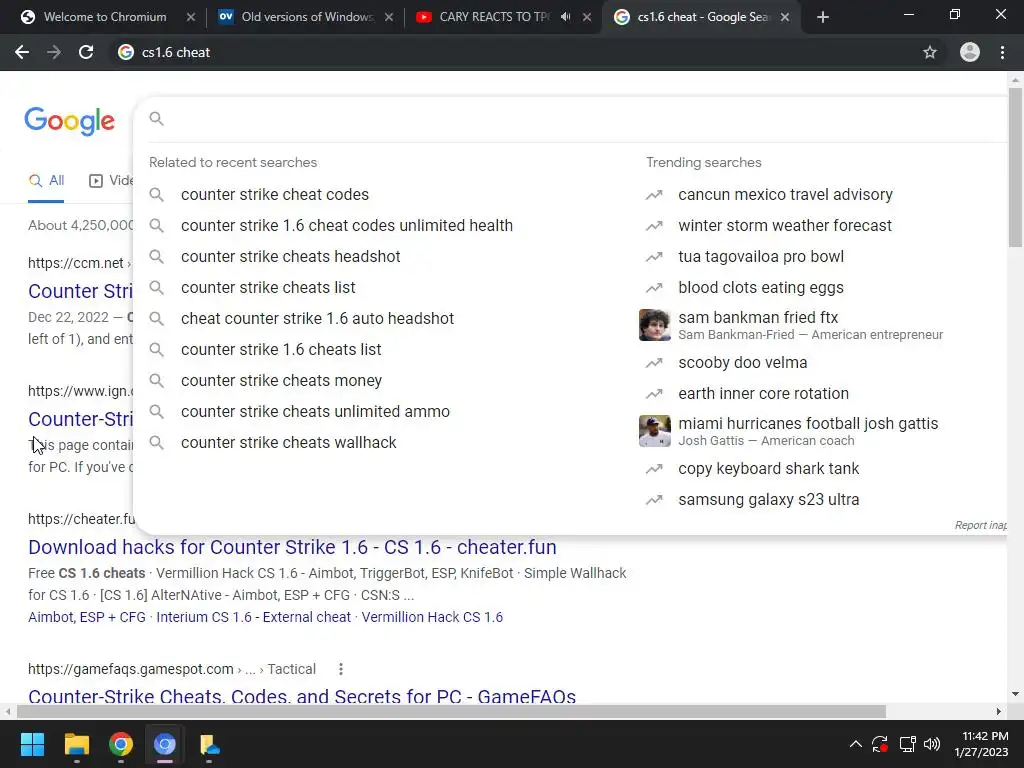This screenshot has height=768, width=1024.
Task: Click the Josh Gattis thumbnail photo
Action: tap(654, 431)
